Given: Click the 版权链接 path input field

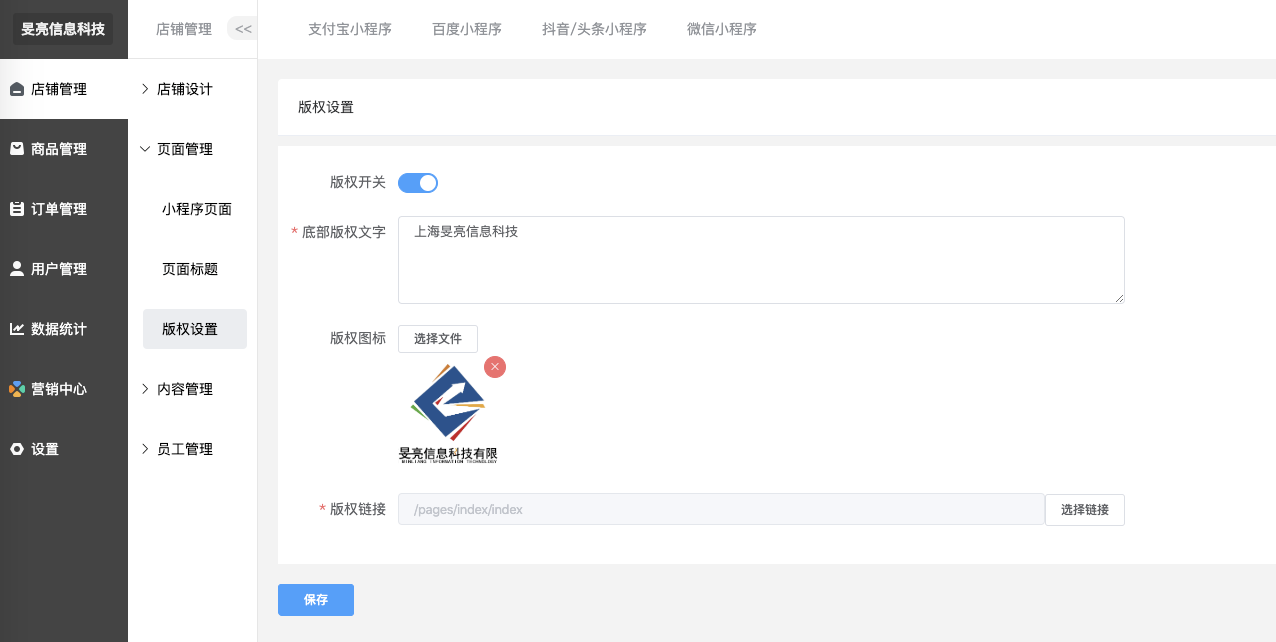Looking at the screenshot, I should pos(721,510).
